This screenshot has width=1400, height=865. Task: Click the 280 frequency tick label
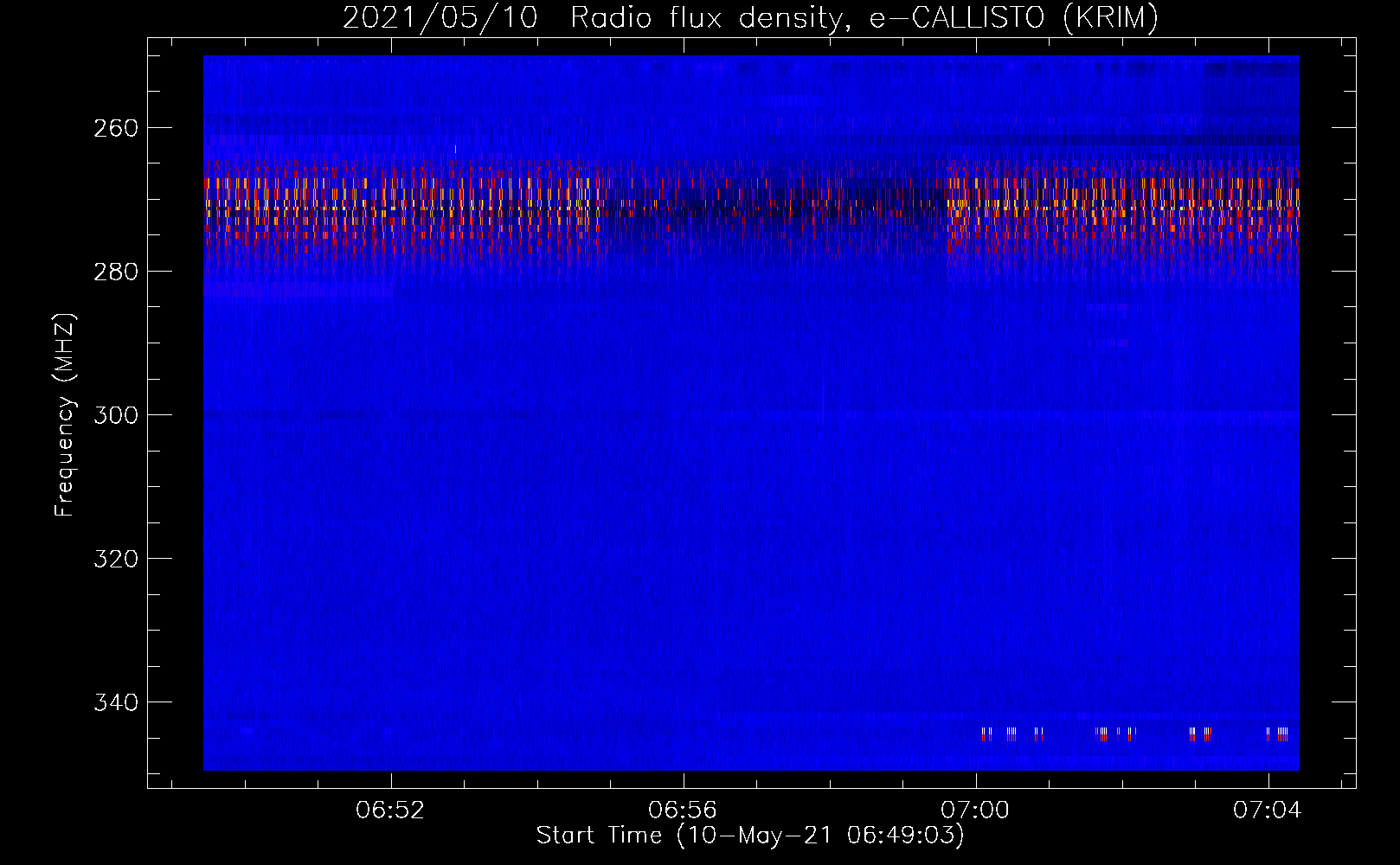116,272
